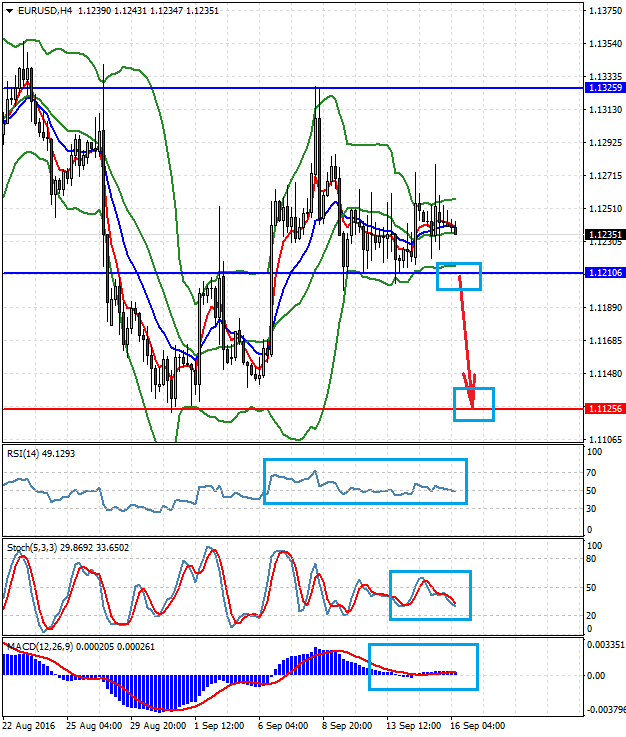Viewport: 626px width, 737px height.
Task: Click the 1.12106 support price label
Action: pyautogui.click(x=603, y=273)
